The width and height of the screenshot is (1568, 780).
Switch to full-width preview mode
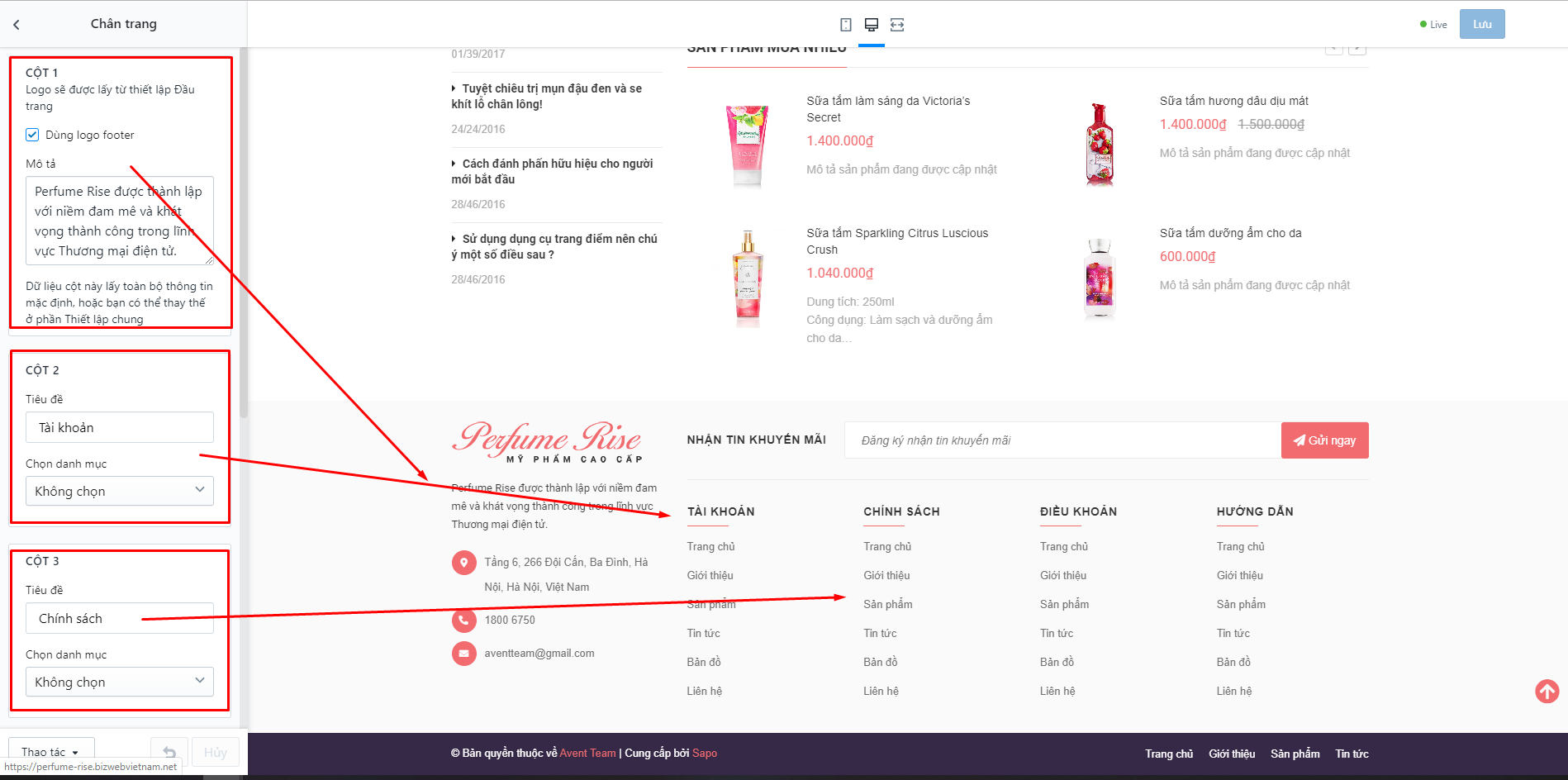(x=897, y=25)
